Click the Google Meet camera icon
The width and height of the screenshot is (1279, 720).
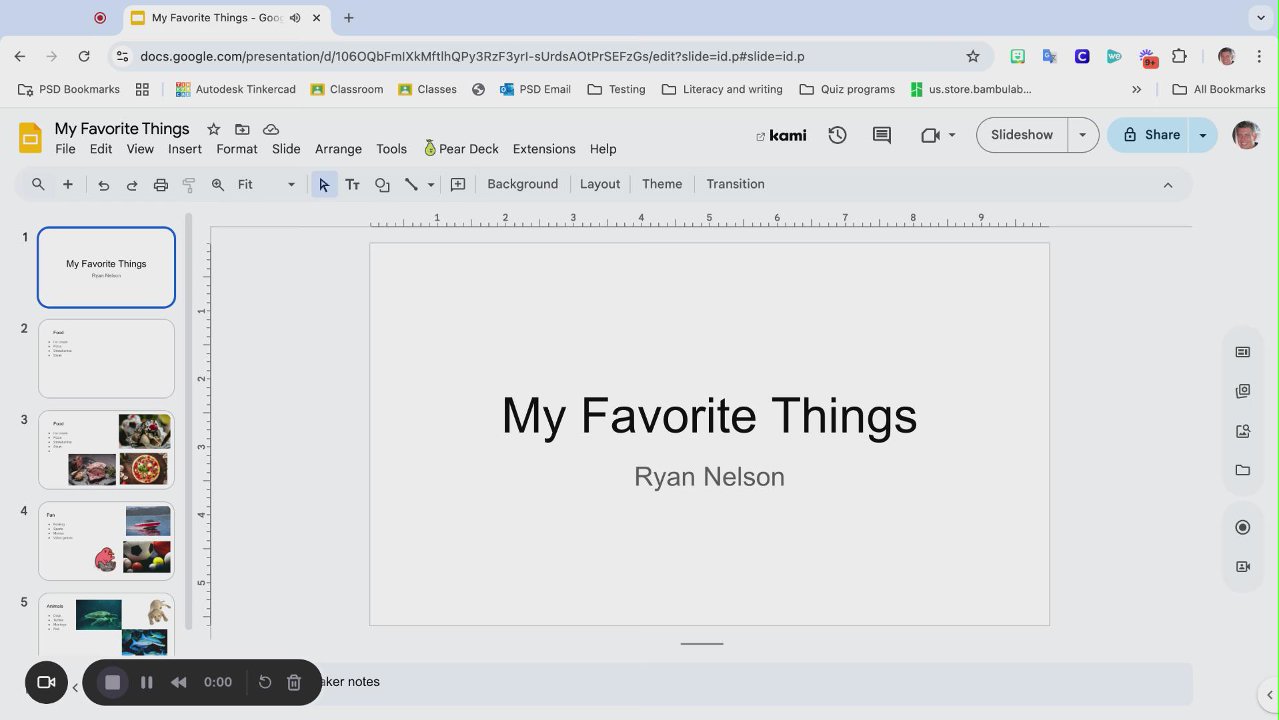(x=930, y=135)
